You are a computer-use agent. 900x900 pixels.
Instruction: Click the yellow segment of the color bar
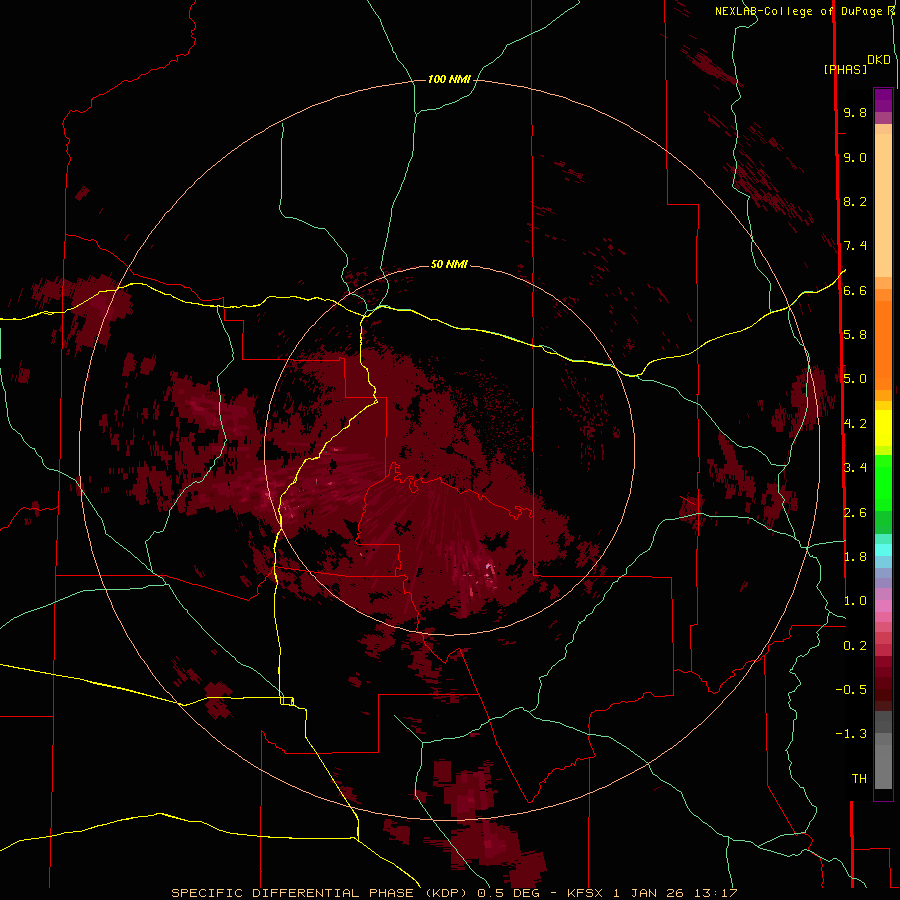(883, 428)
